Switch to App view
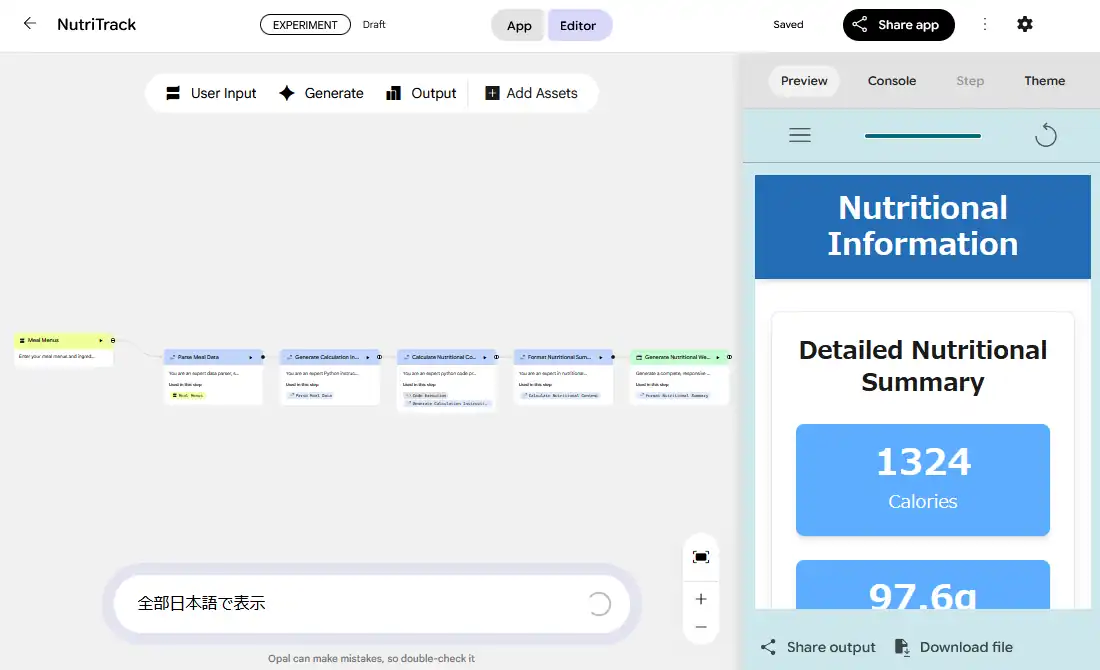 click(x=519, y=26)
